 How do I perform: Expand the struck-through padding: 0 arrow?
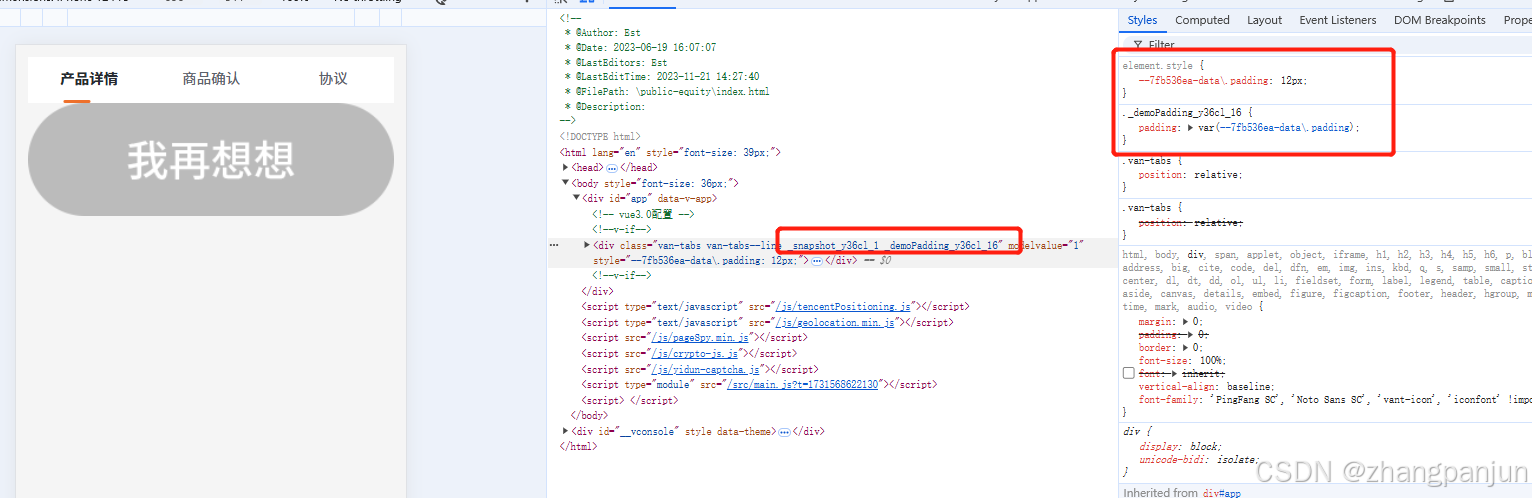[x=1191, y=334]
